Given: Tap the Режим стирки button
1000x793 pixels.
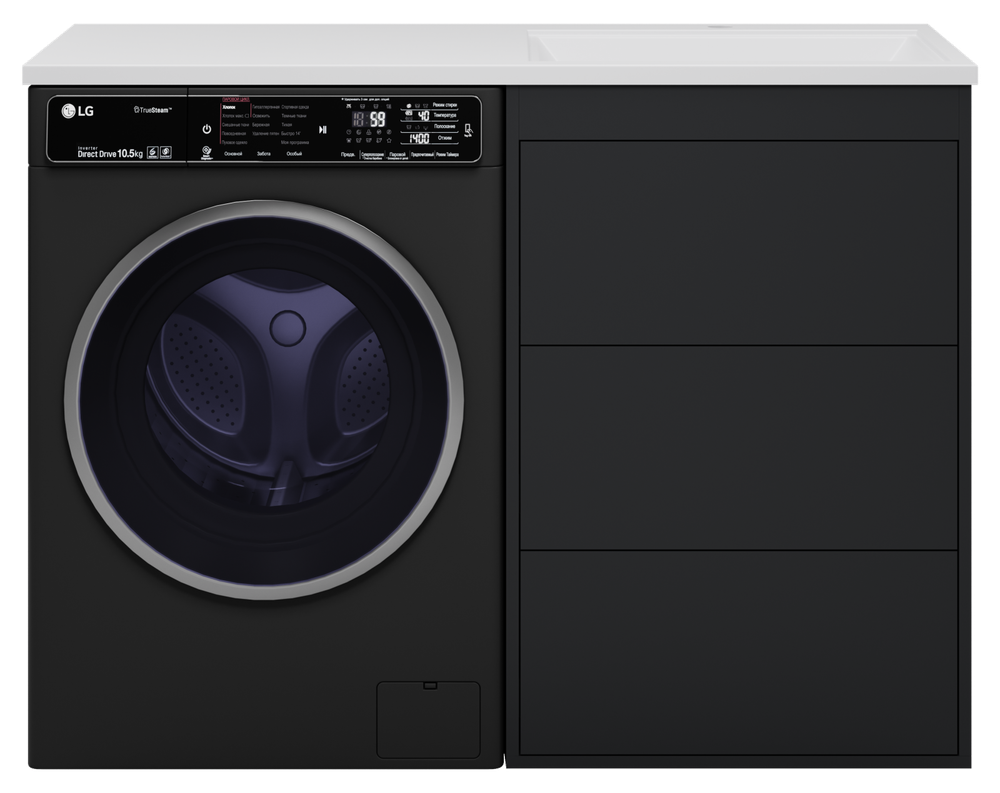Looking at the screenshot, I should tap(445, 105).
